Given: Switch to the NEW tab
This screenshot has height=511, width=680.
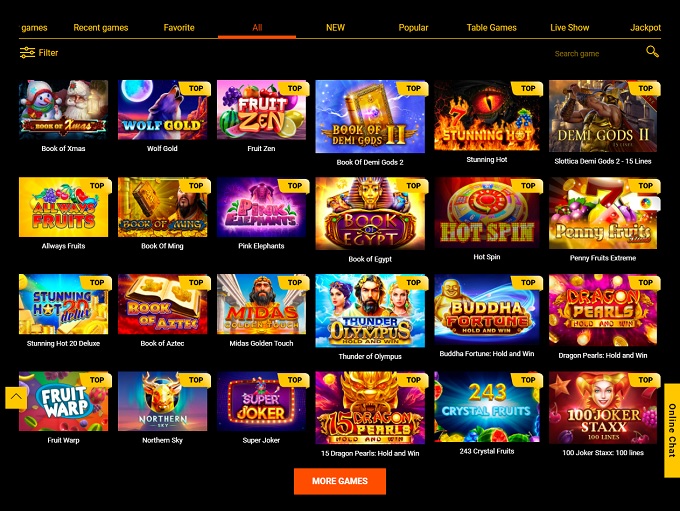Looking at the screenshot, I should [x=335, y=28].
